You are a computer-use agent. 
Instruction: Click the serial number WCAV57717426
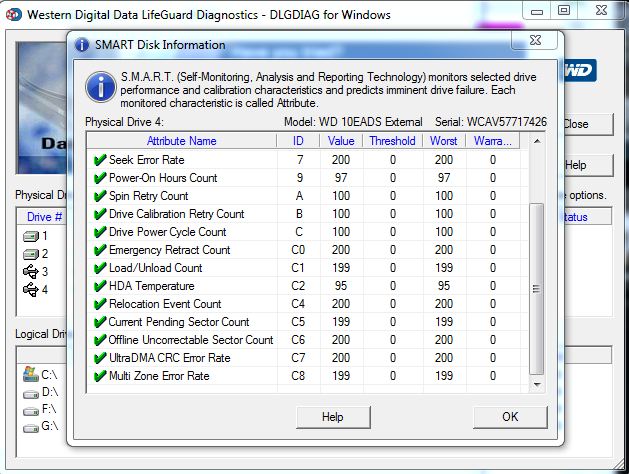click(x=507, y=122)
